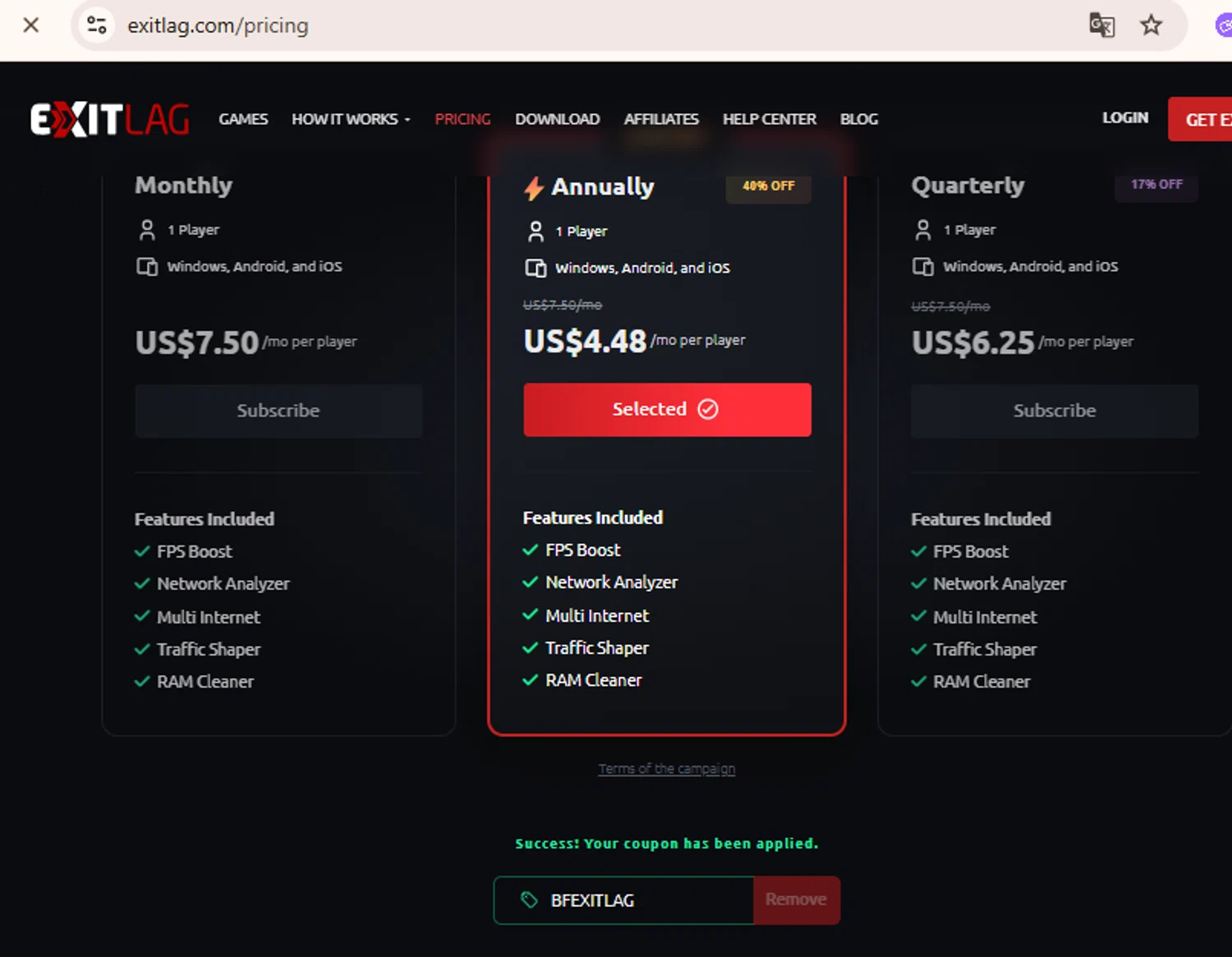
Task: Click RAM Cleaner checkmark in Annually plan
Action: point(531,679)
